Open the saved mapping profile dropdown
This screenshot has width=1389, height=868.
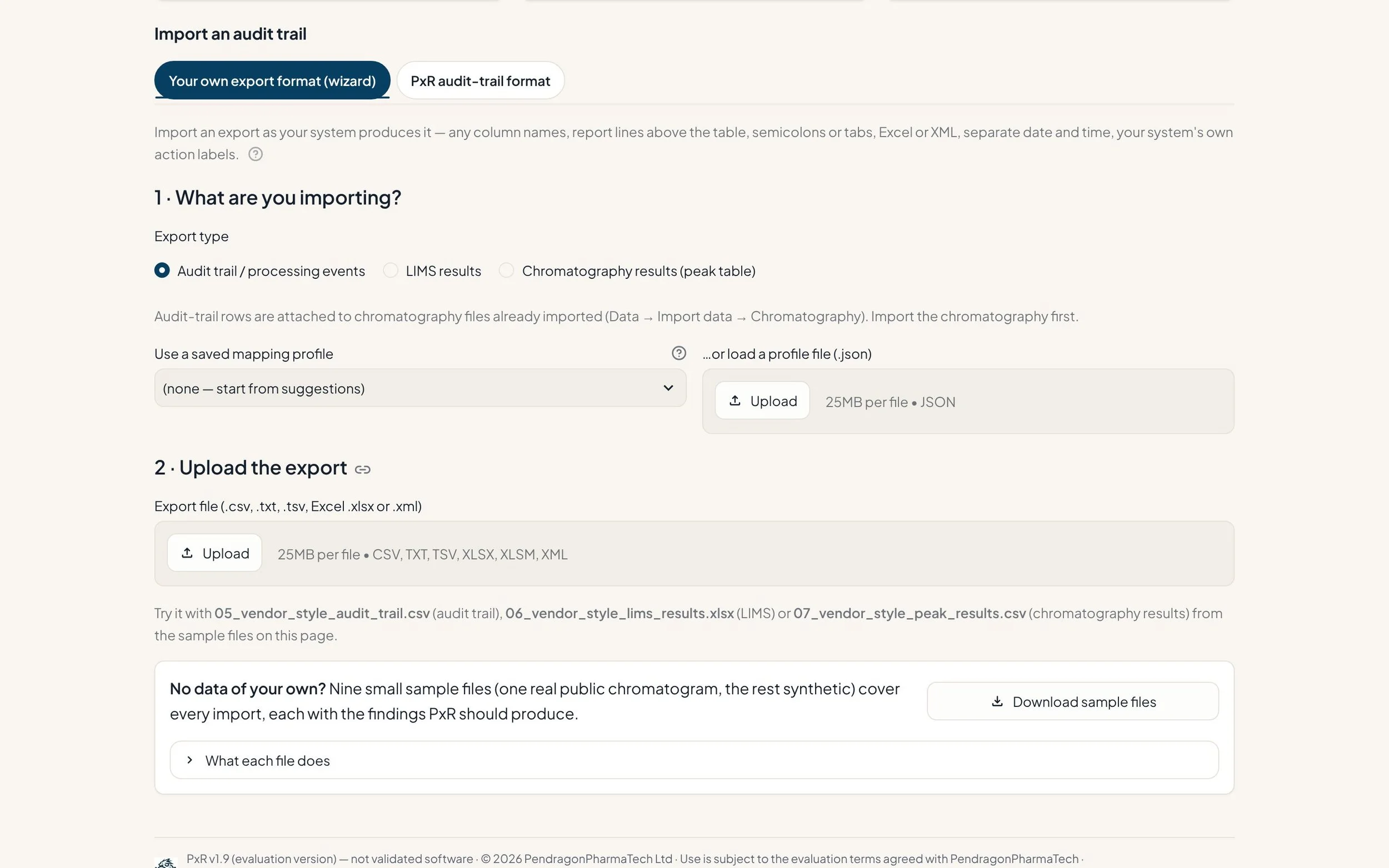[x=421, y=388]
